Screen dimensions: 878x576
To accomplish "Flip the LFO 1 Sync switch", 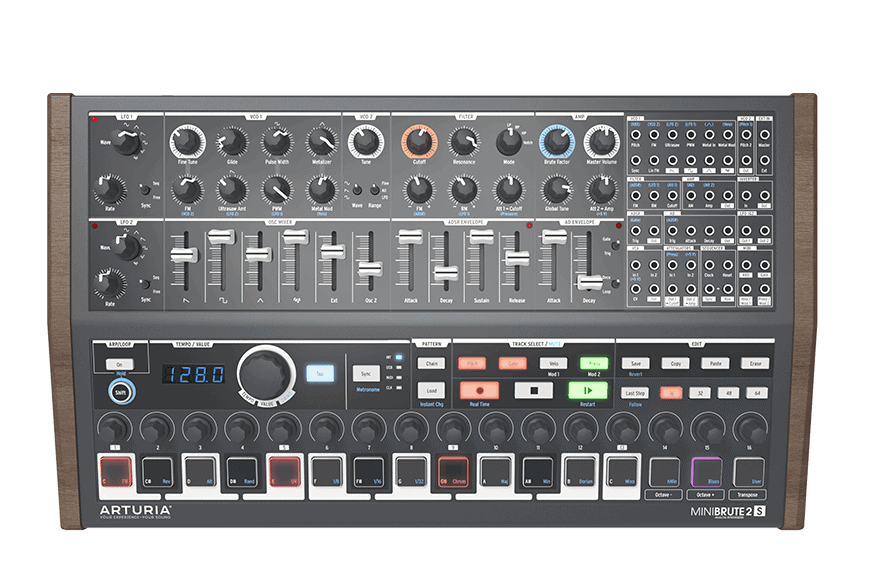I will [145, 190].
